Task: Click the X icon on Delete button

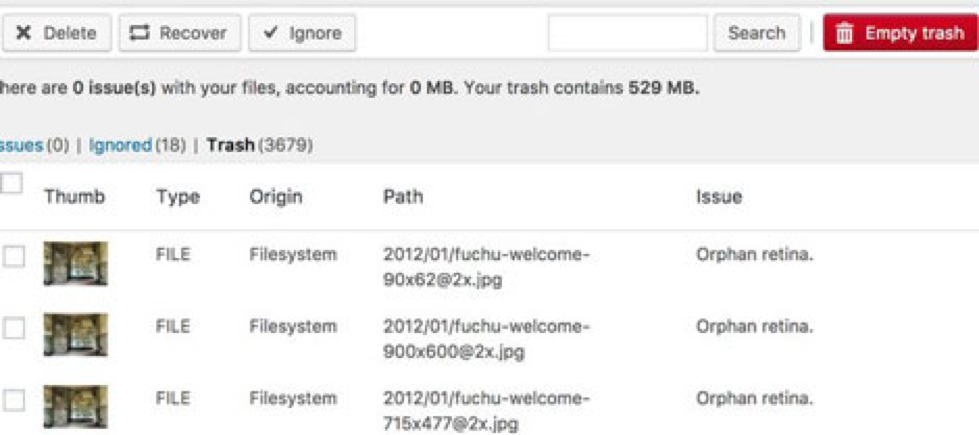Action: coord(24,33)
